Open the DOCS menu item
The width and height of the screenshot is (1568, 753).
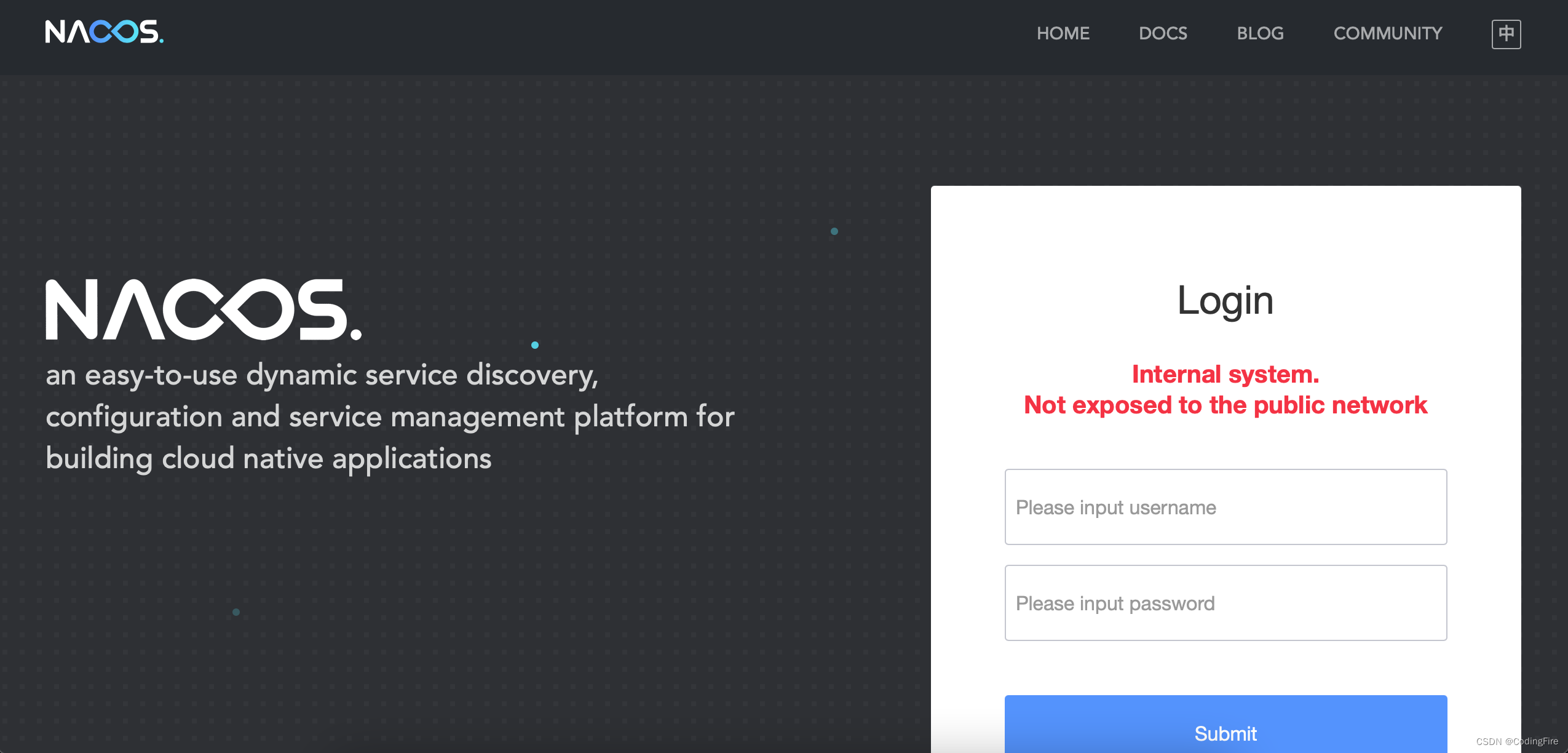click(1163, 33)
